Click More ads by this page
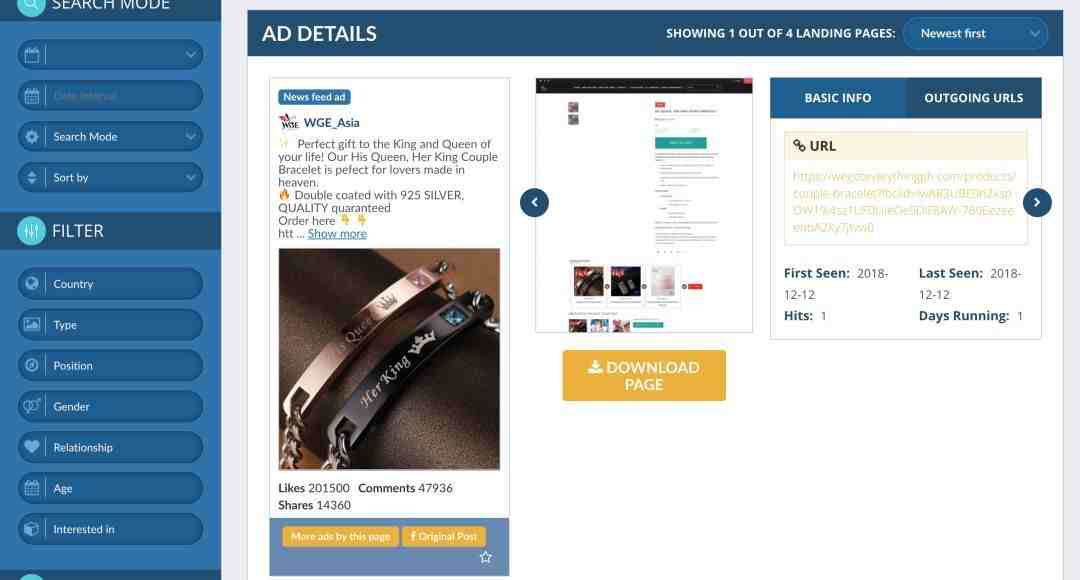Viewport: 1080px width, 580px height. (340, 536)
